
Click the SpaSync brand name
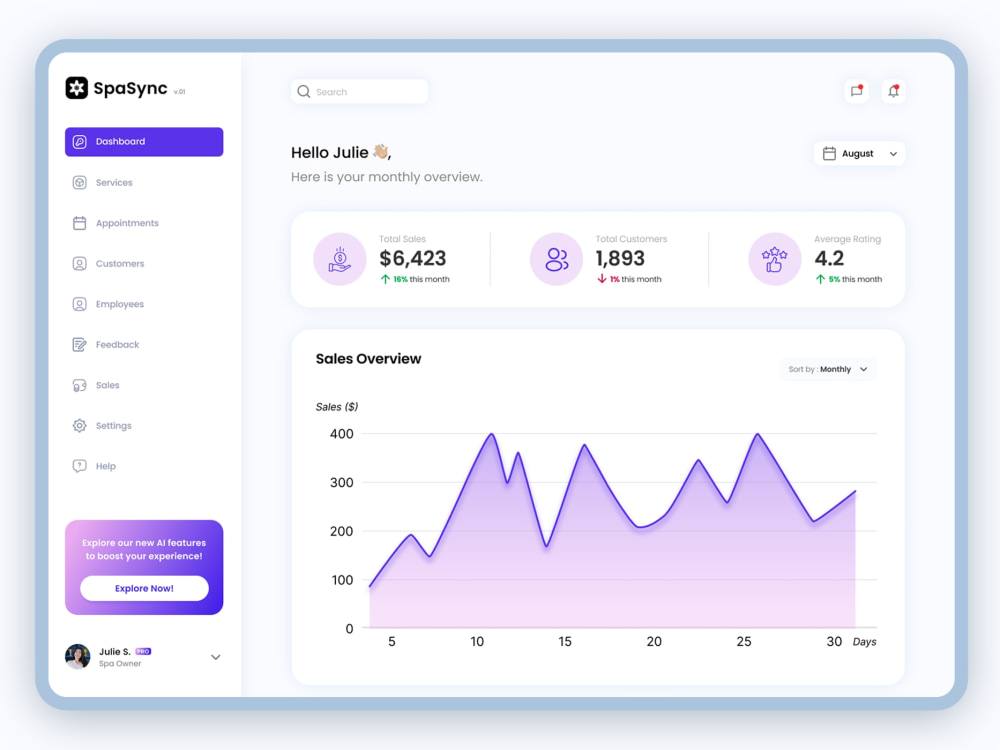[x=130, y=88]
